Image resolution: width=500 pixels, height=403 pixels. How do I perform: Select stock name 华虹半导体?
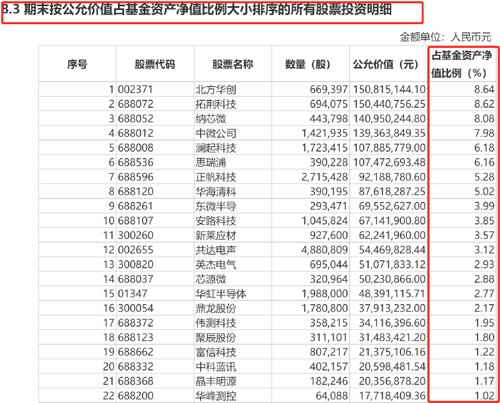[x=221, y=294]
